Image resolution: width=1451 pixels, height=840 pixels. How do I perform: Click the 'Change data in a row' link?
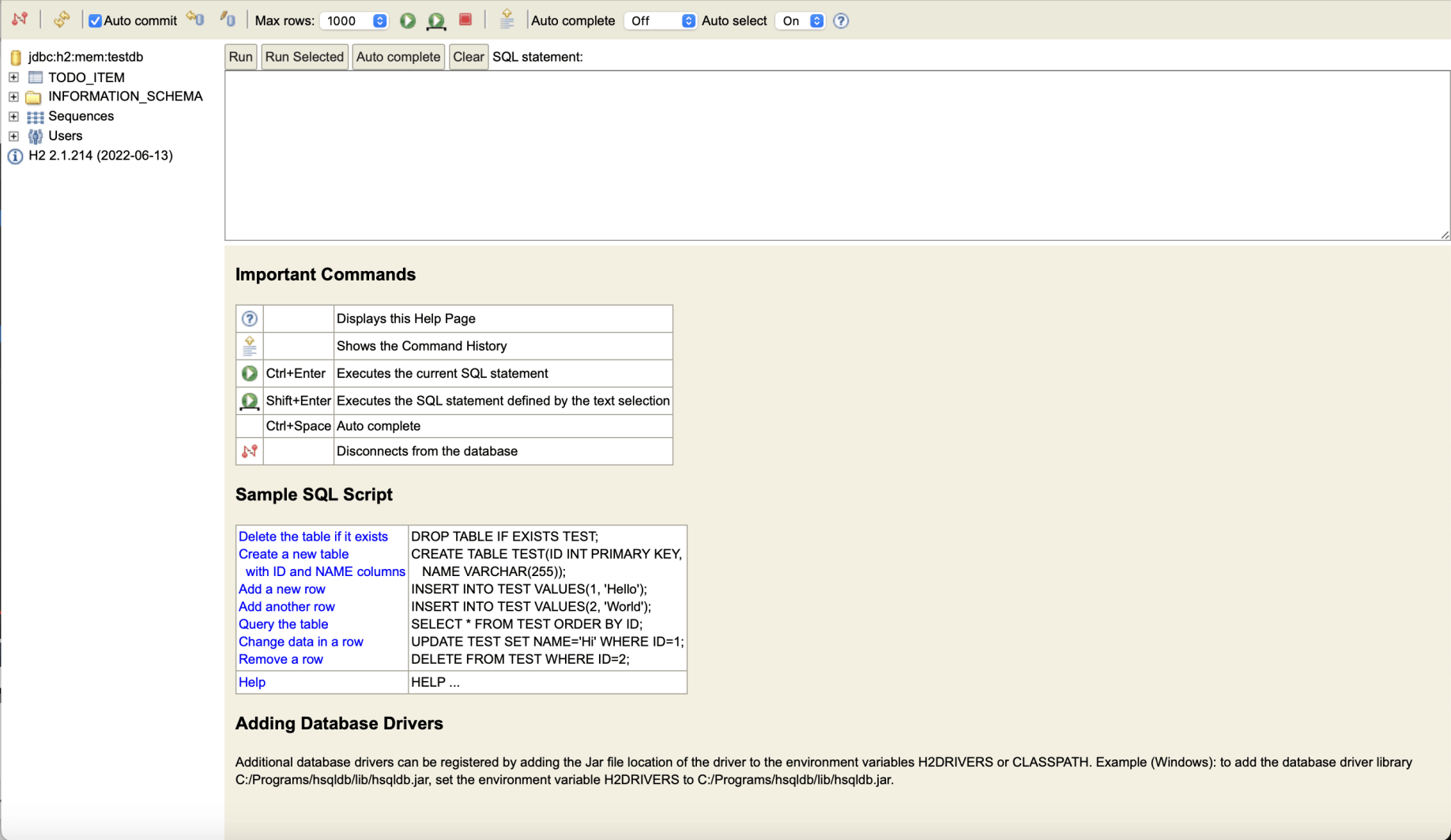click(x=301, y=642)
